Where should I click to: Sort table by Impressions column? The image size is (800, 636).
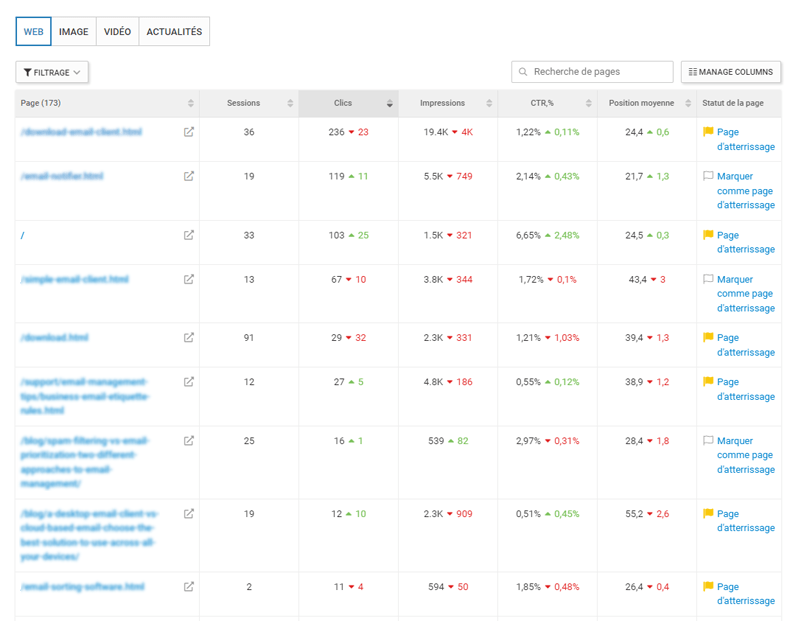point(442,103)
